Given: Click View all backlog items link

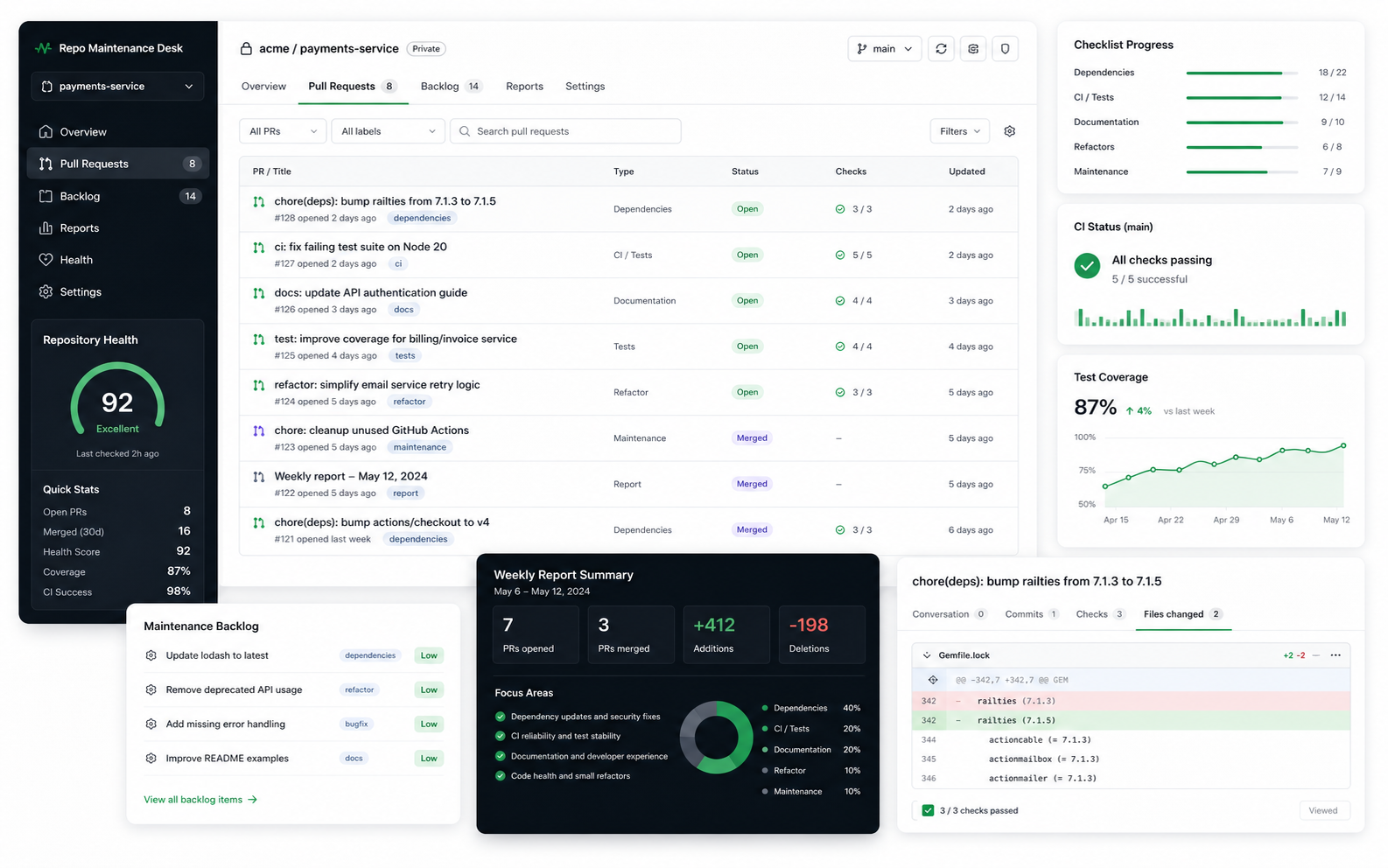Looking at the screenshot, I should 200,800.
